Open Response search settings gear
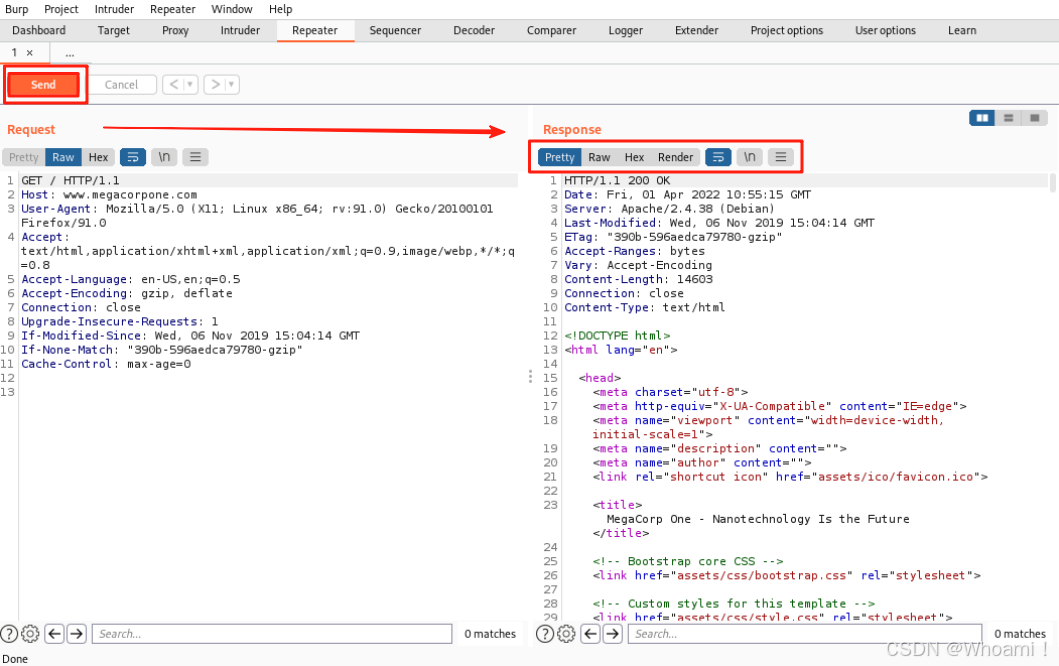Screen dimensions: 1059x666 point(566,634)
